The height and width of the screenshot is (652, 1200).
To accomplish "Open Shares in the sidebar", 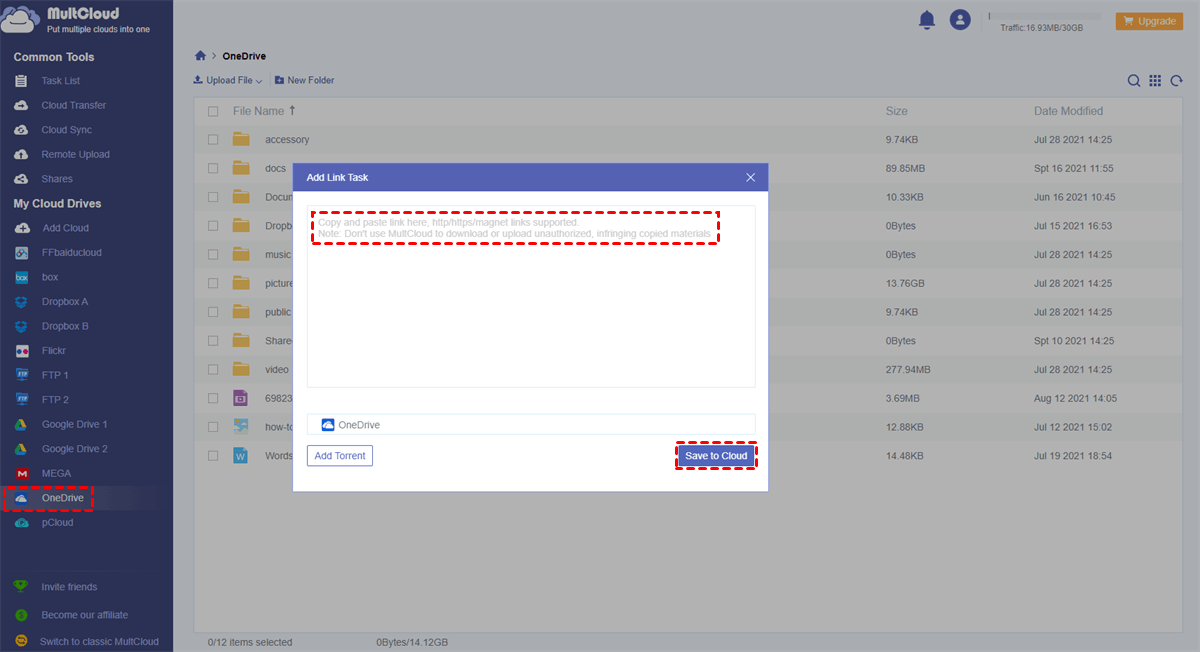I will [x=57, y=179].
